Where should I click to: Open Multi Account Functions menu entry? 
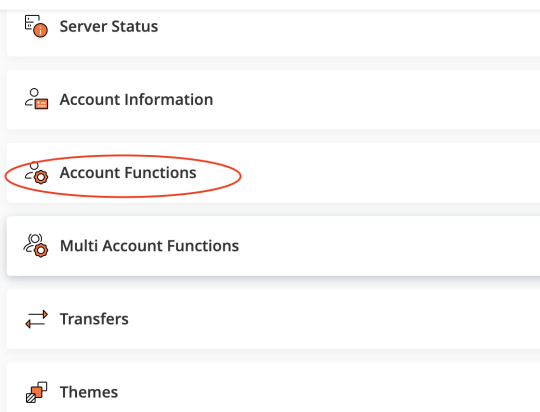149,246
